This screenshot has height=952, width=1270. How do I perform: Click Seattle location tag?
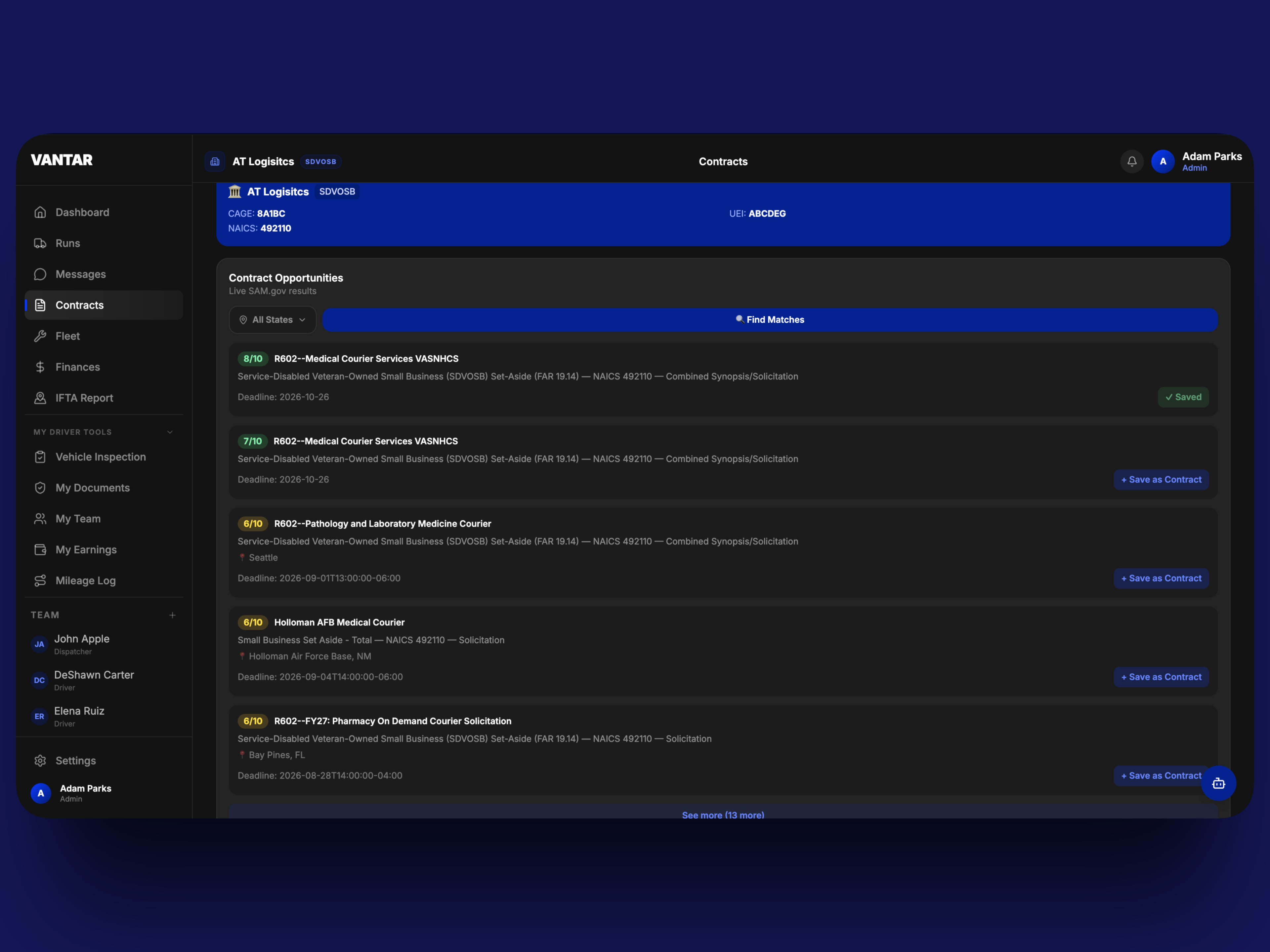(258, 558)
